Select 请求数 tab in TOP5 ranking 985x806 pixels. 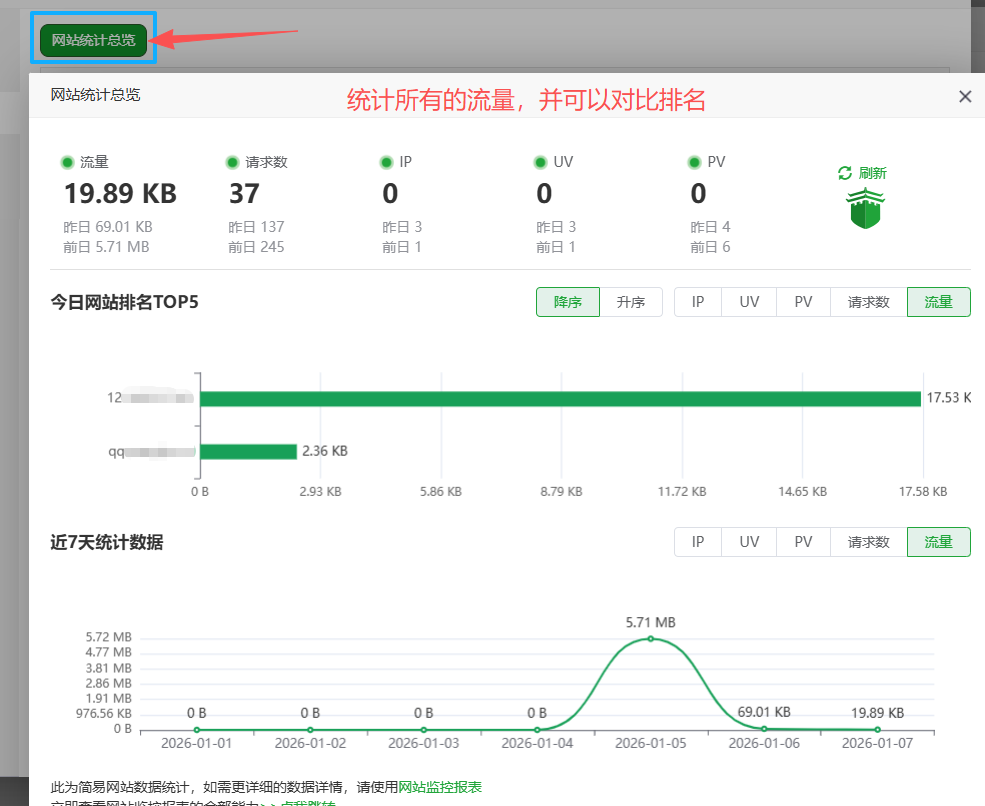868,302
